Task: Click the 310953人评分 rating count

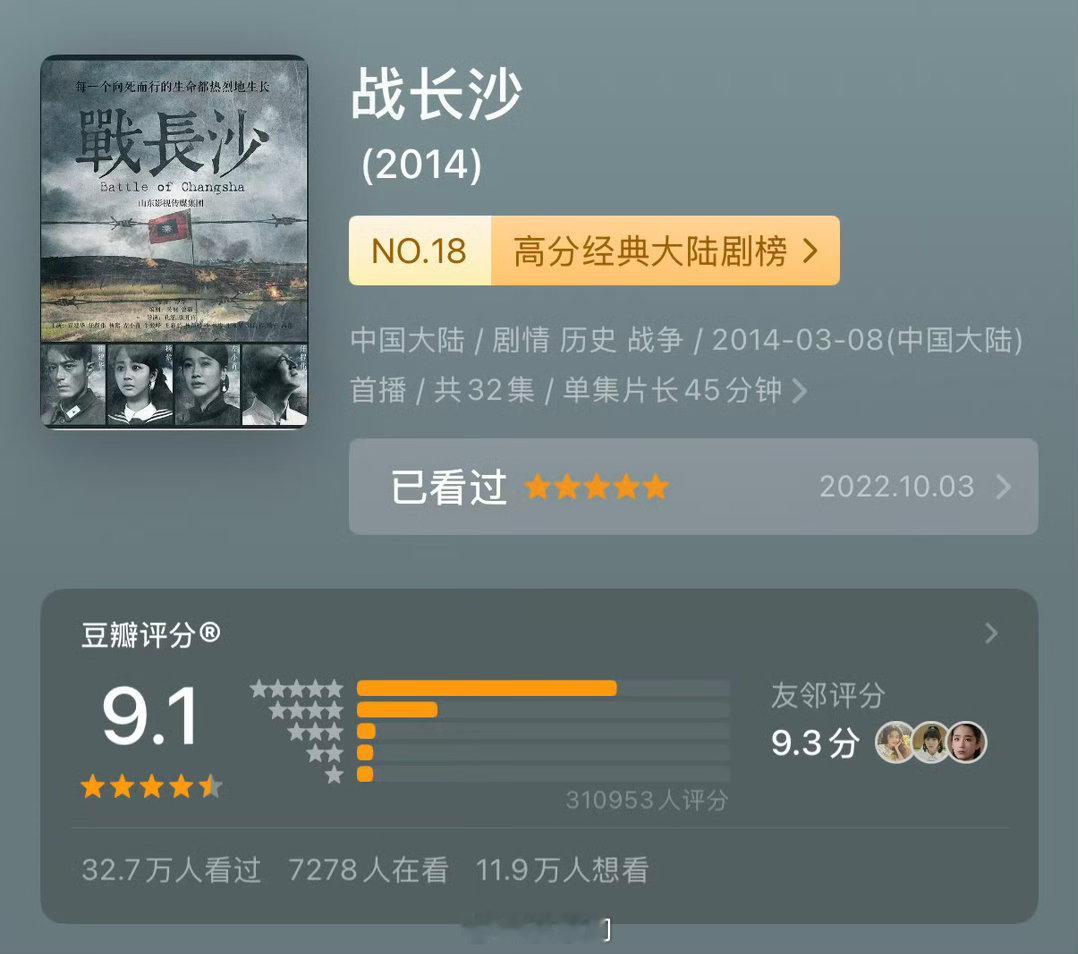Action: [646, 800]
